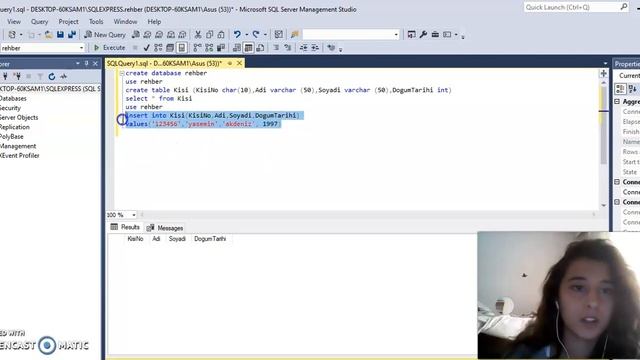Image resolution: width=640 pixels, height=360 pixels.
Task: Collapse the query outline at create database
Action: point(122,73)
